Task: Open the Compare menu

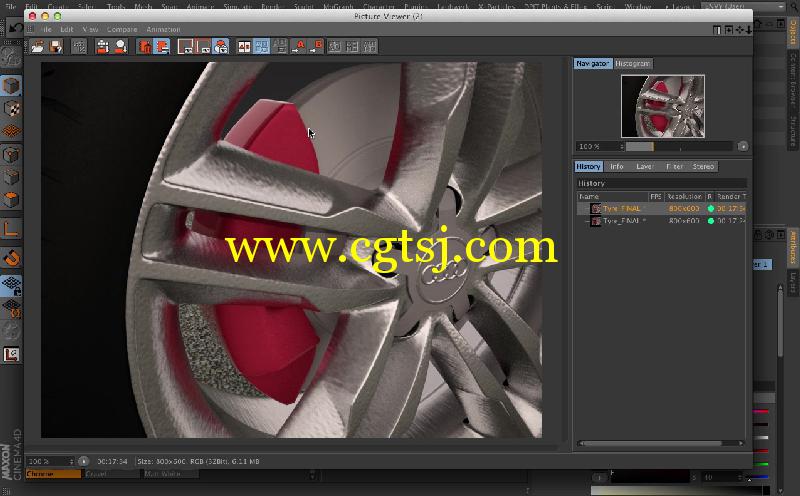Action: (122, 30)
